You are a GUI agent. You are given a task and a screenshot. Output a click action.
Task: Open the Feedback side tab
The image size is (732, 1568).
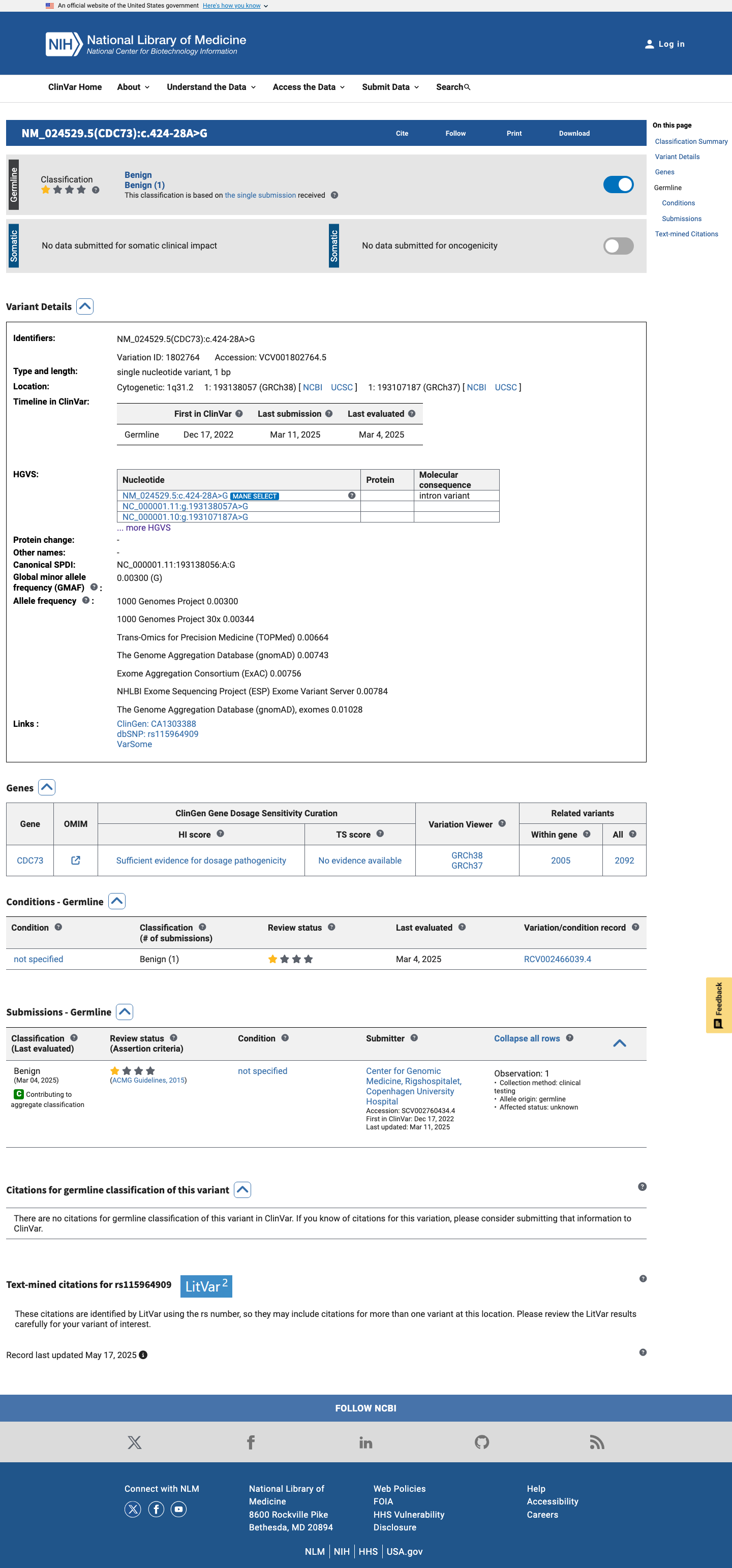point(719,1005)
